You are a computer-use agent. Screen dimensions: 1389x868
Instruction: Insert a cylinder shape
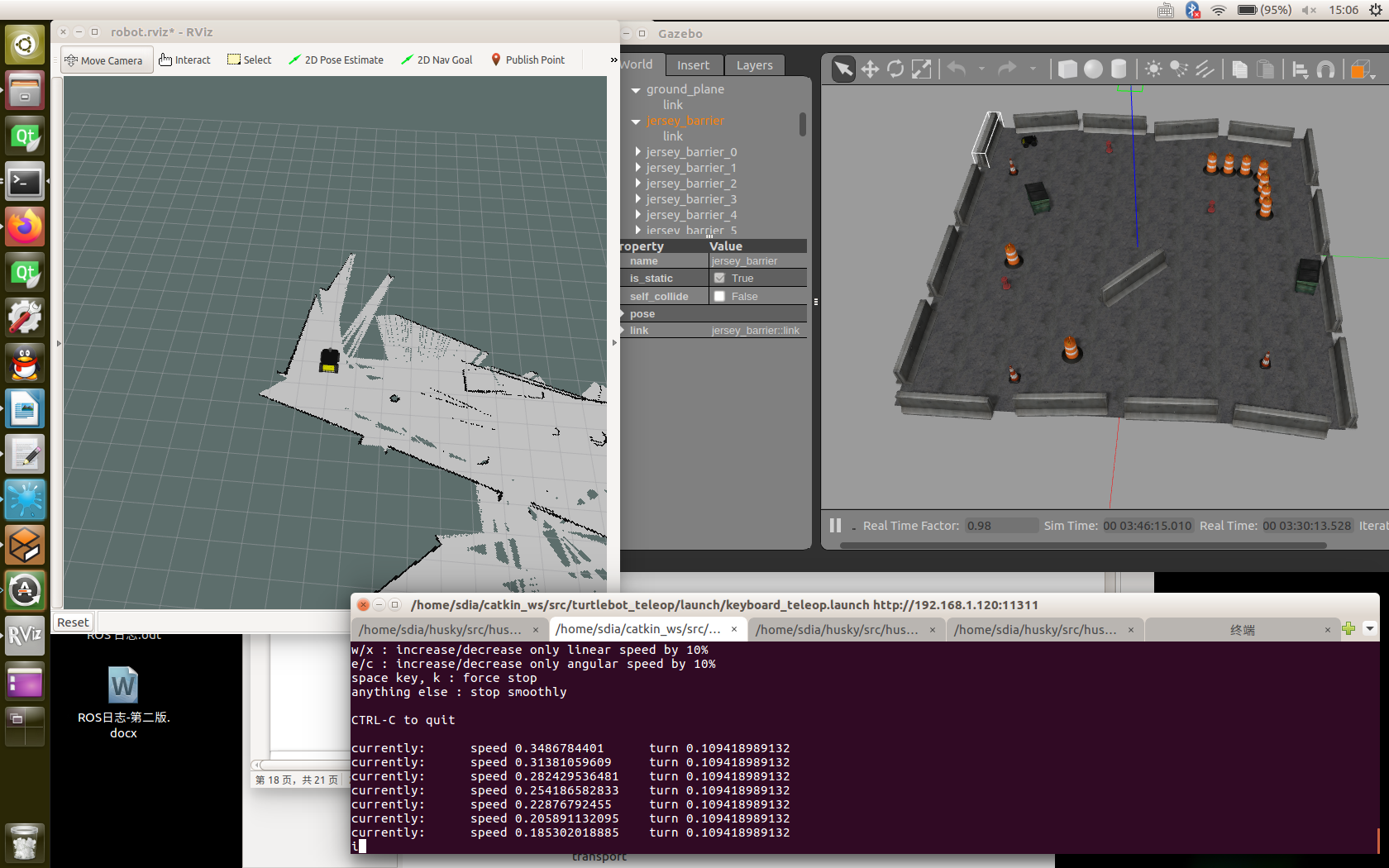[1119, 69]
